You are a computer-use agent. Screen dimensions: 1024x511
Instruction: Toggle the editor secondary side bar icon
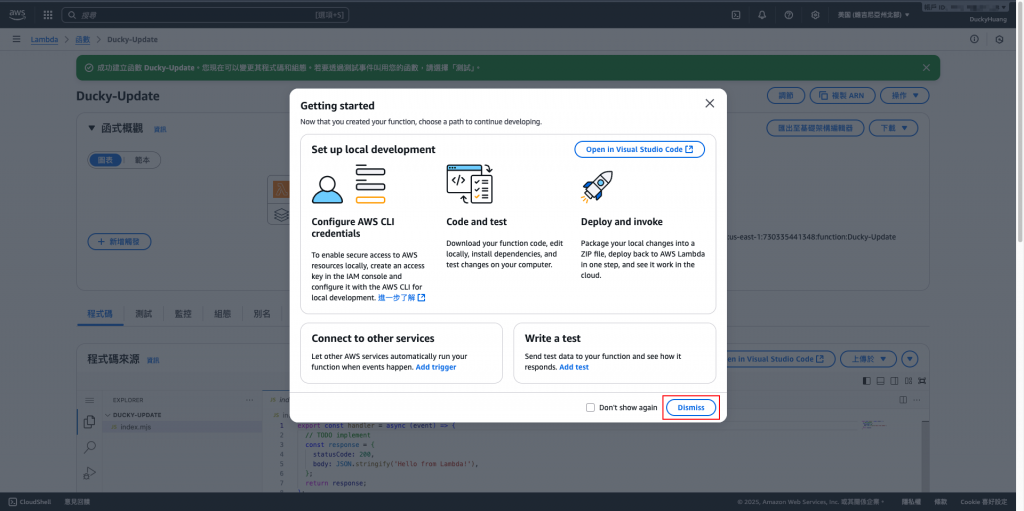pyautogui.click(x=894, y=380)
